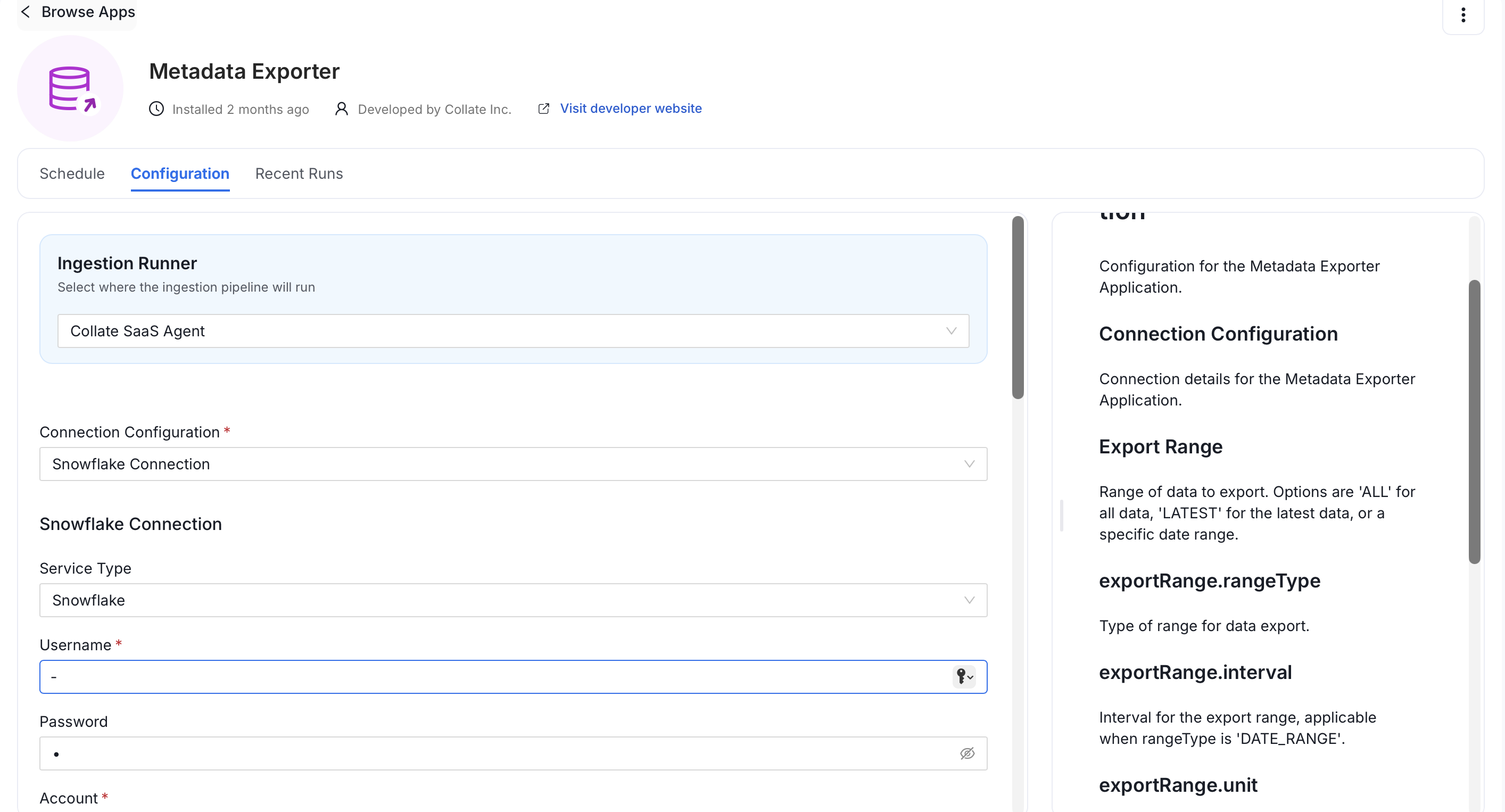
Task: Click the external link icon
Action: click(543, 109)
